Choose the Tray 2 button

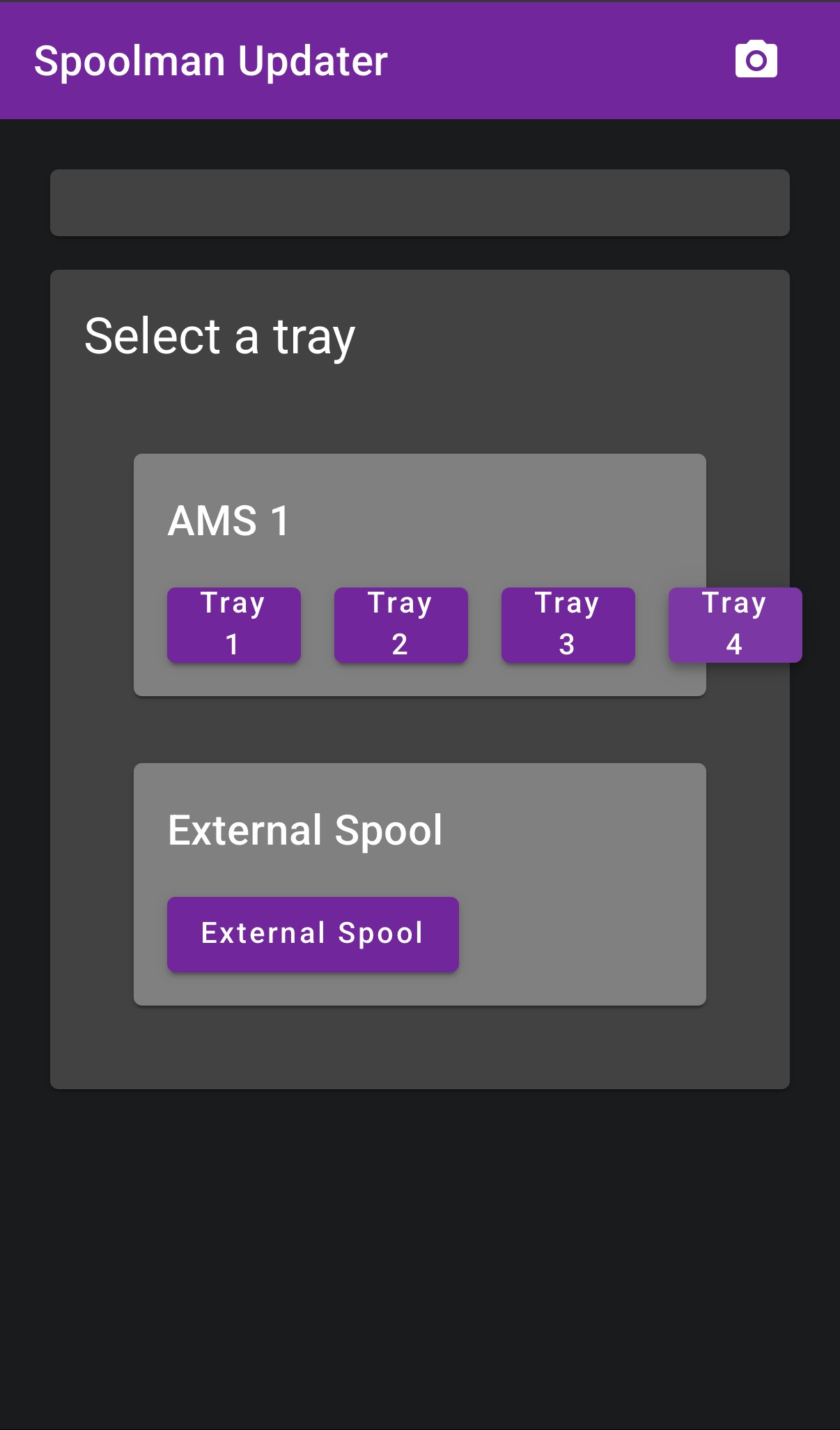pyautogui.click(x=400, y=624)
